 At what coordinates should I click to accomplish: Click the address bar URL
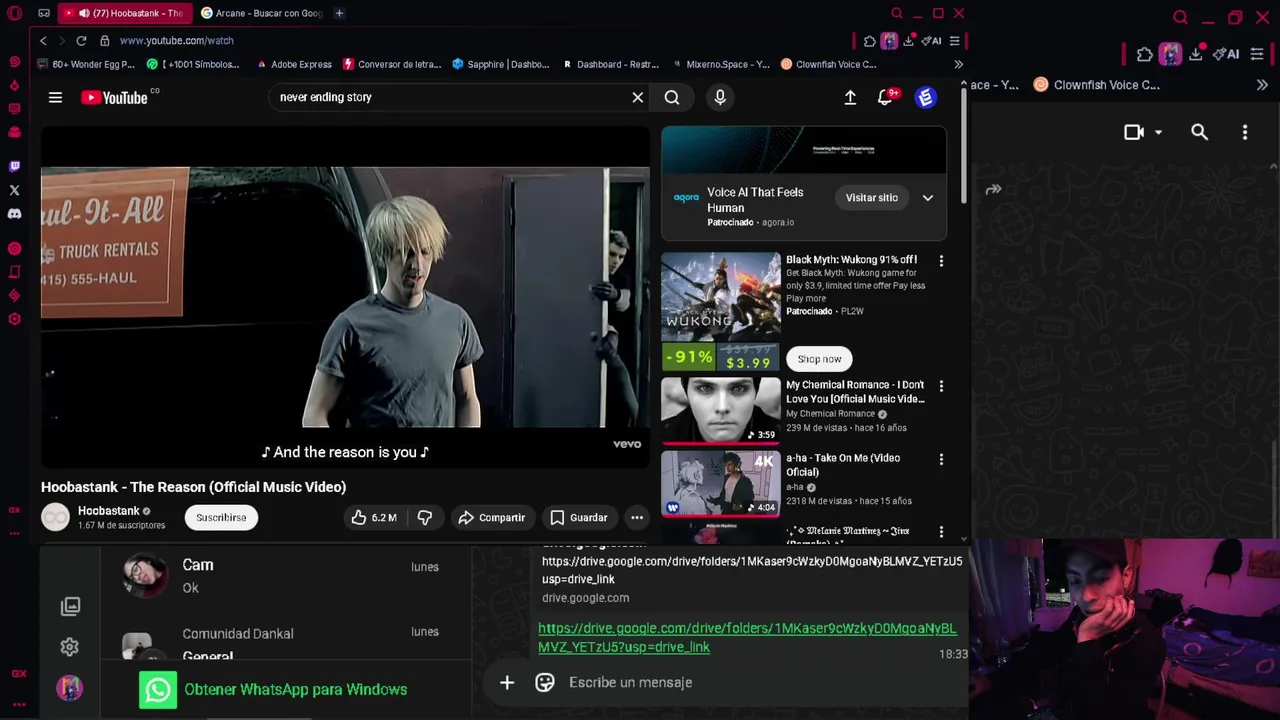pos(177,41)
